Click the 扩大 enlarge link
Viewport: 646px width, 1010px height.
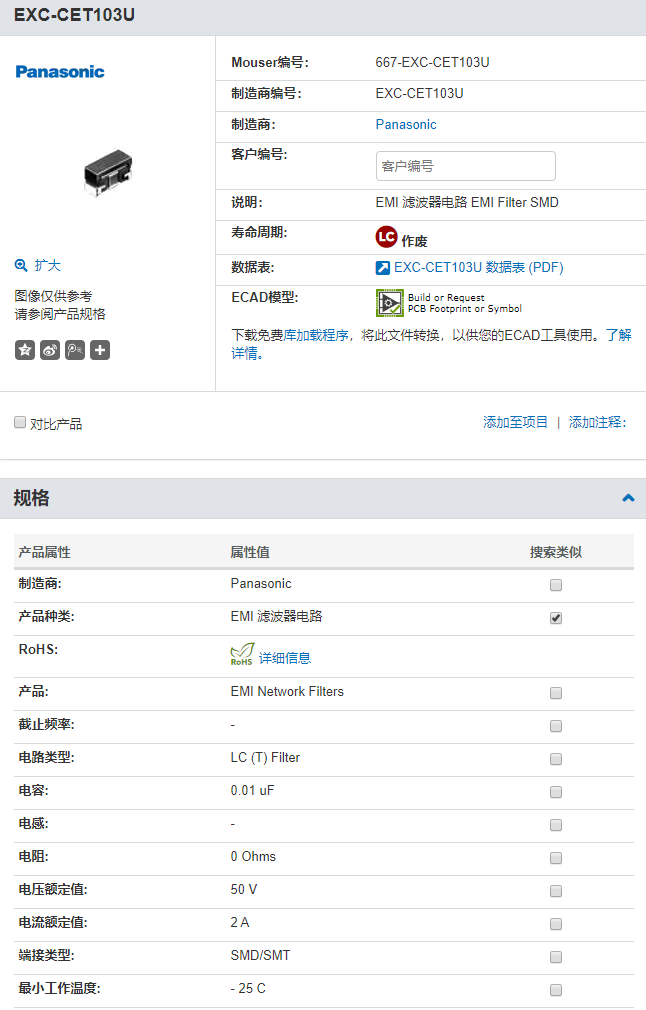pos(48,265)
